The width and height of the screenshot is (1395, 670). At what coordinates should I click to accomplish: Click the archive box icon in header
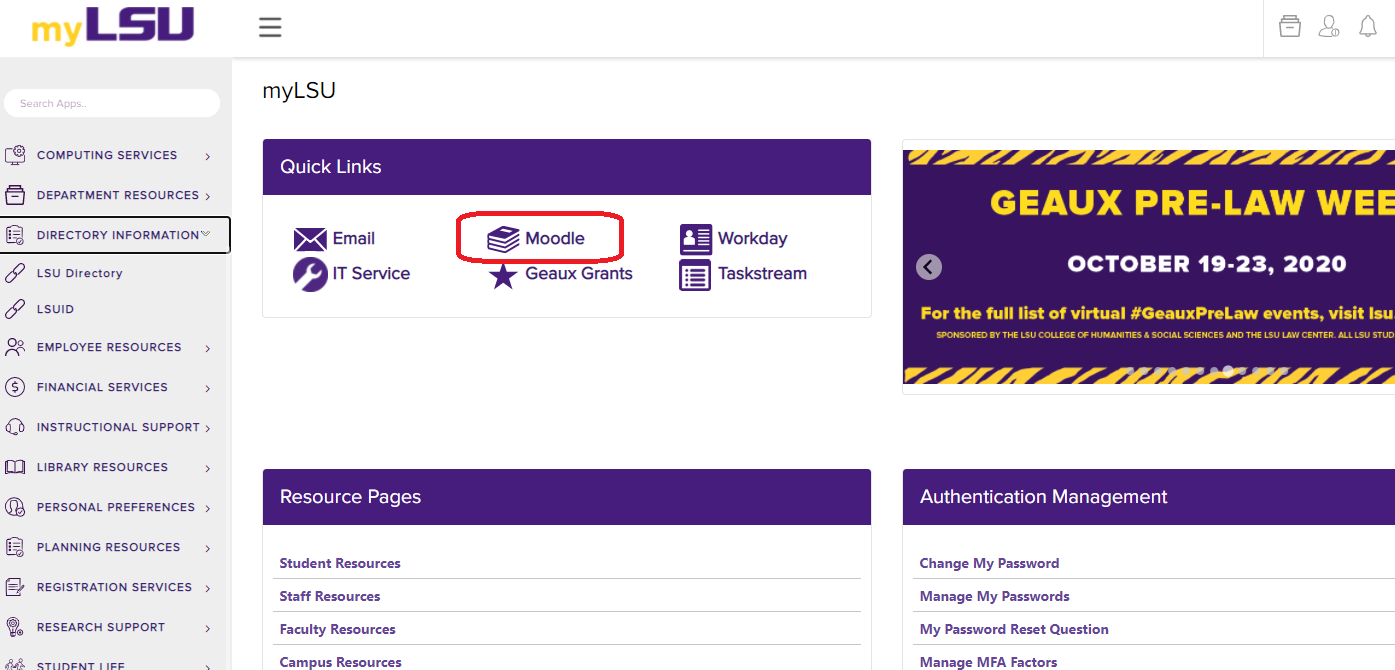(x=1290, y=27)
